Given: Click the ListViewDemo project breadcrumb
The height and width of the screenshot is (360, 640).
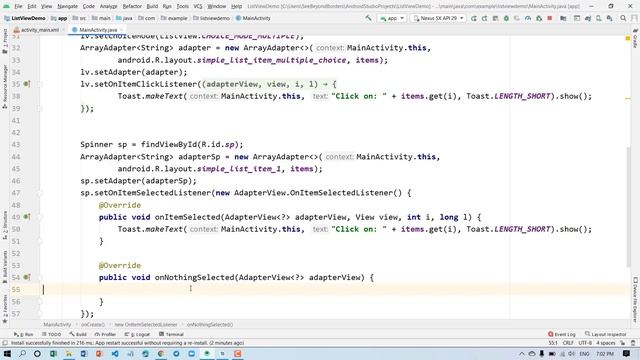Looking at the screenshot, I should coord(24,18).
